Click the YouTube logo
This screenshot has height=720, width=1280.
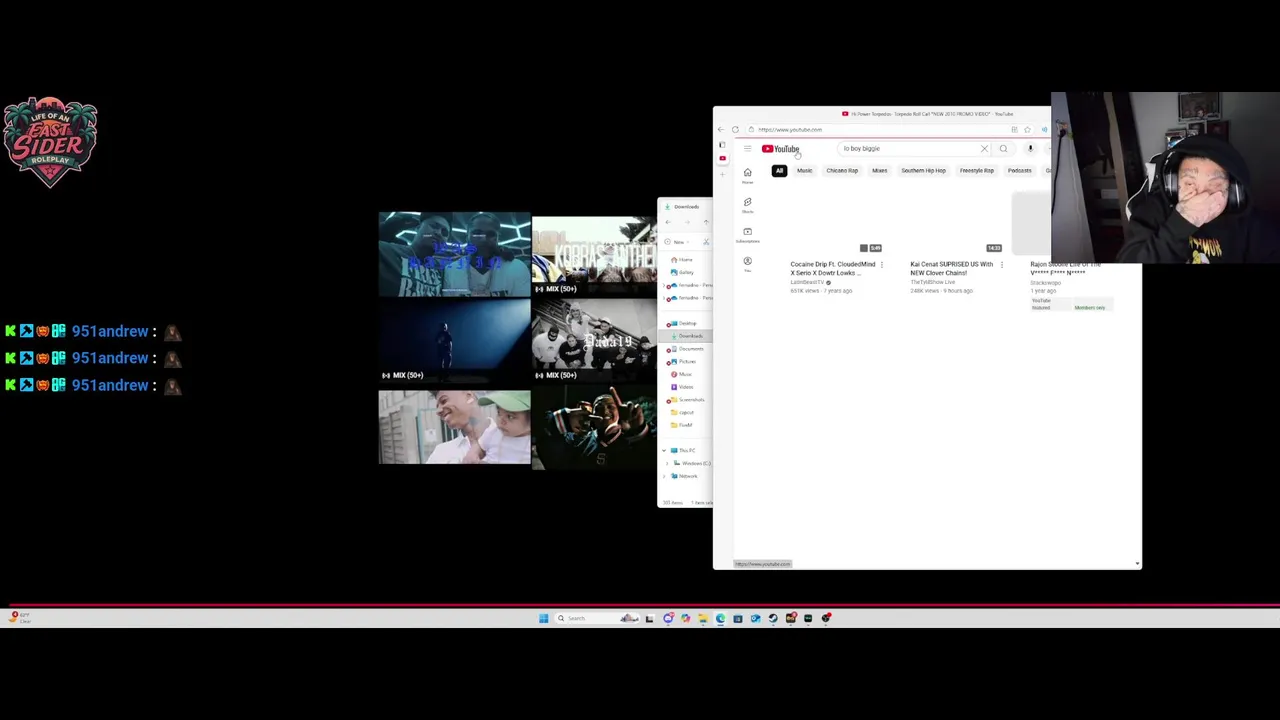point(781,149)
